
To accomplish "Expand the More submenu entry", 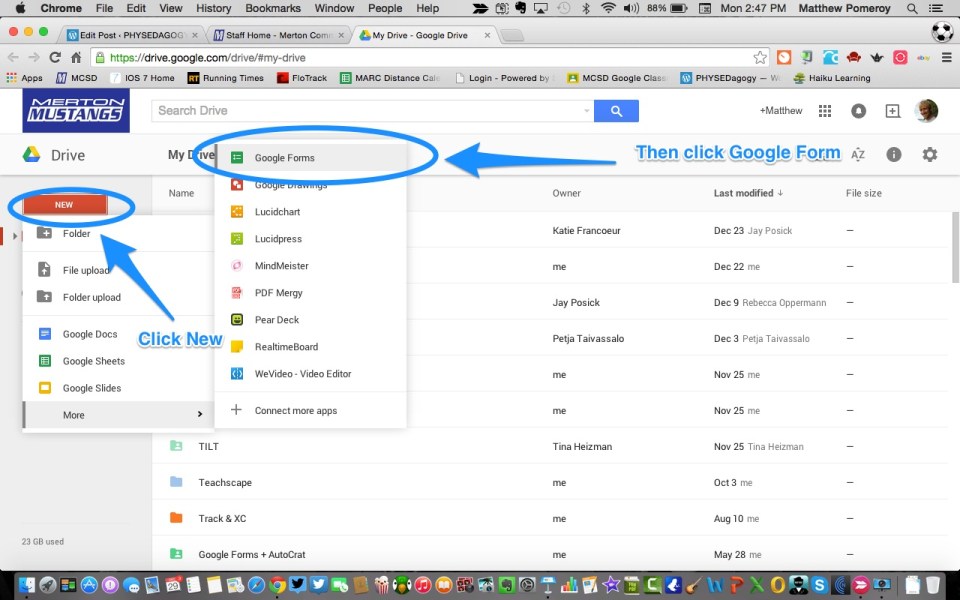I will 118,415.
